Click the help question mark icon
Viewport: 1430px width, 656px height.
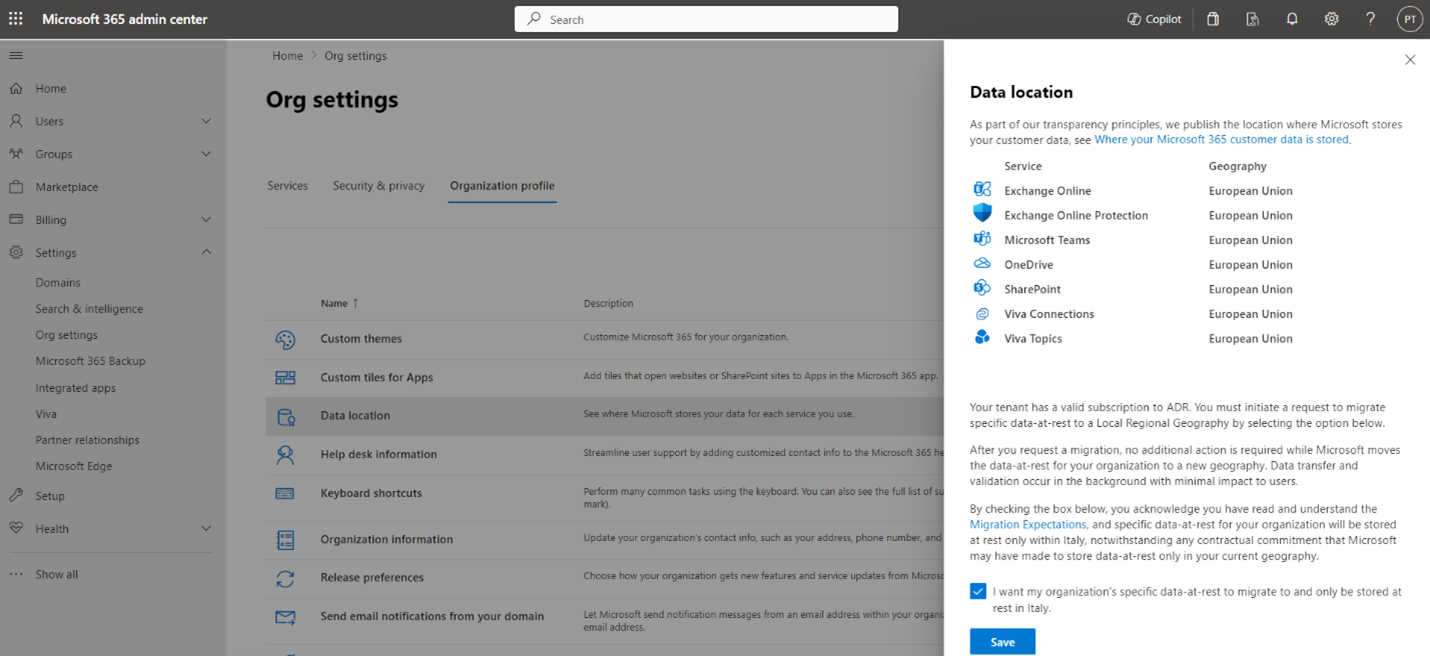pyautogui.click(x=1371, y=19)
